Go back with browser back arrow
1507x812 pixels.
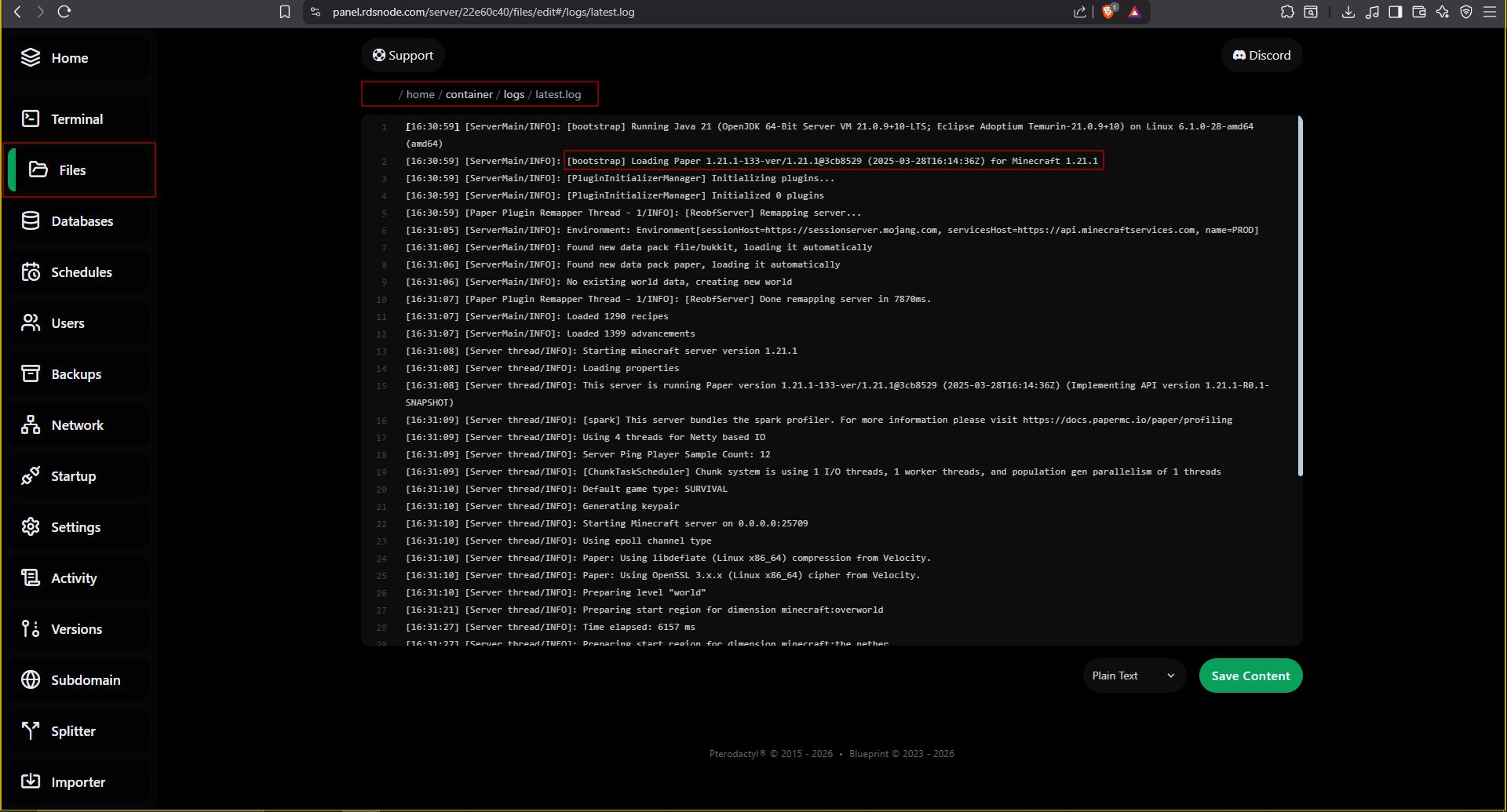click(17, 12)
